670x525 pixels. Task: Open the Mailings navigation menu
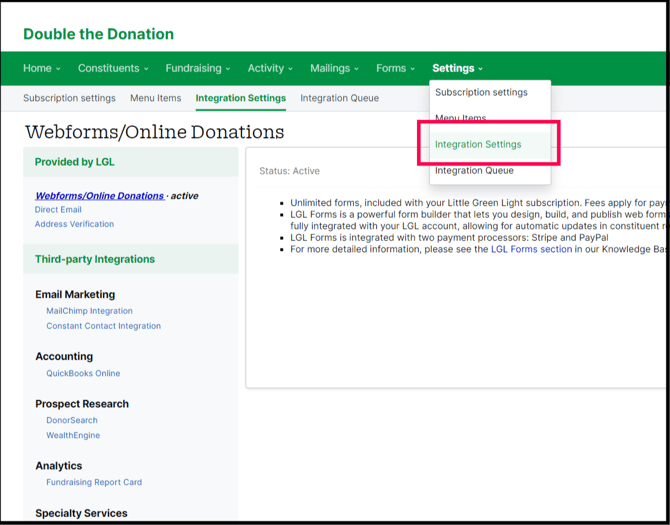coord(335,68)
